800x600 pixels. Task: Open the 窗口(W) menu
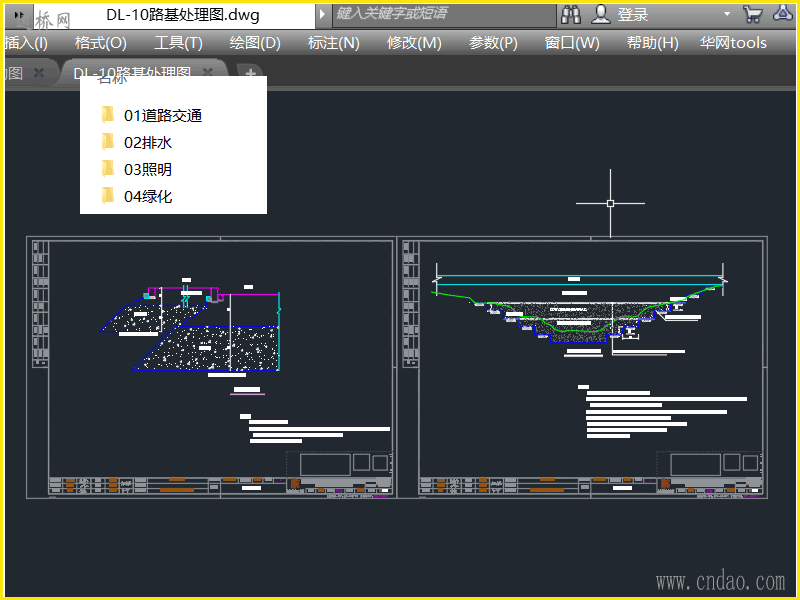[x=572, y=43]
